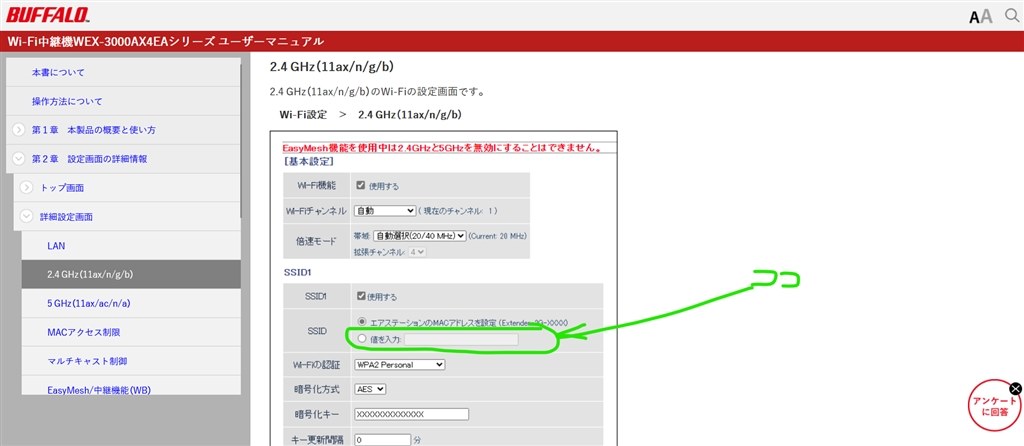The height and width of the screenshot is (446, 1024).
Task: Click the manual title Wi-Fi中継機WEX-3000AX4EAシリーズ
Action: (x=165, y=42)
